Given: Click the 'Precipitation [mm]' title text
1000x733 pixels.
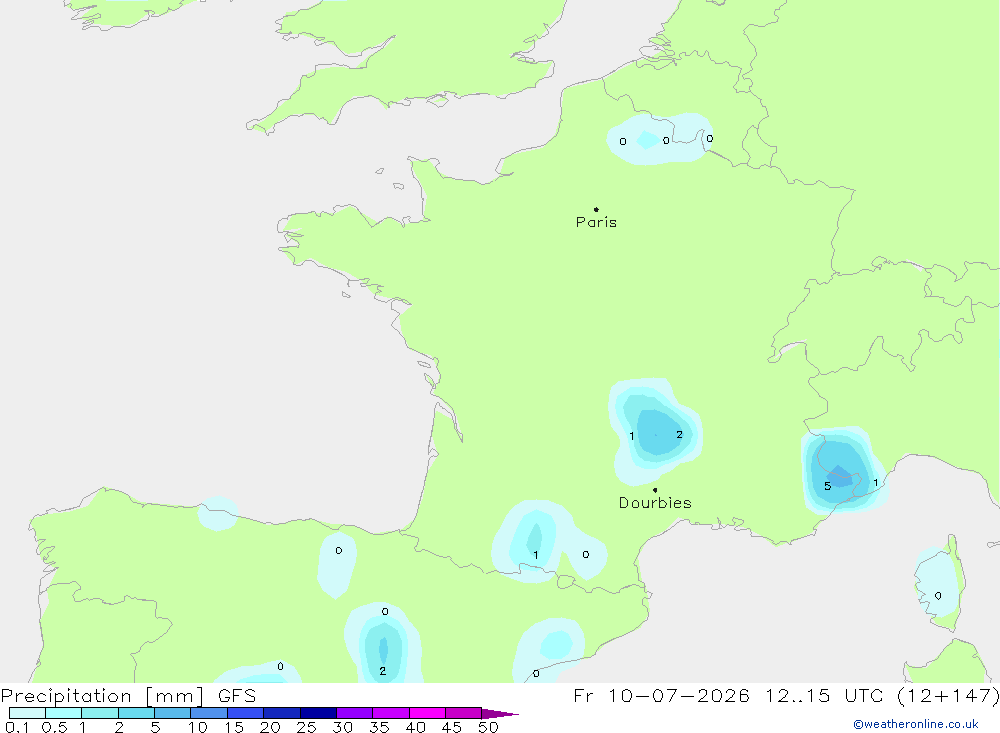Looking at the screenshot, I should click(102, 696).
